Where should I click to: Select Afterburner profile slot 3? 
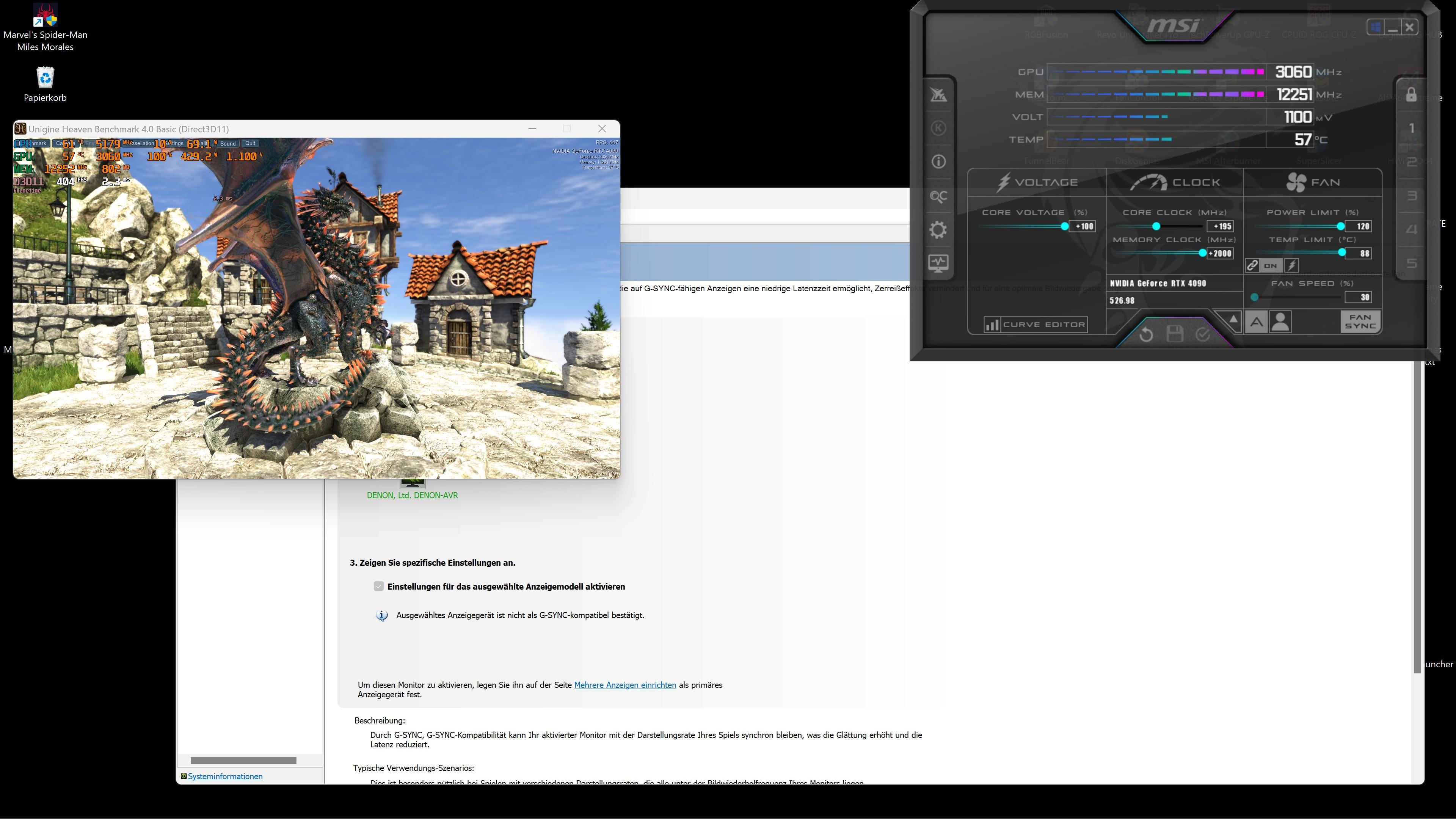[1411, 196]
